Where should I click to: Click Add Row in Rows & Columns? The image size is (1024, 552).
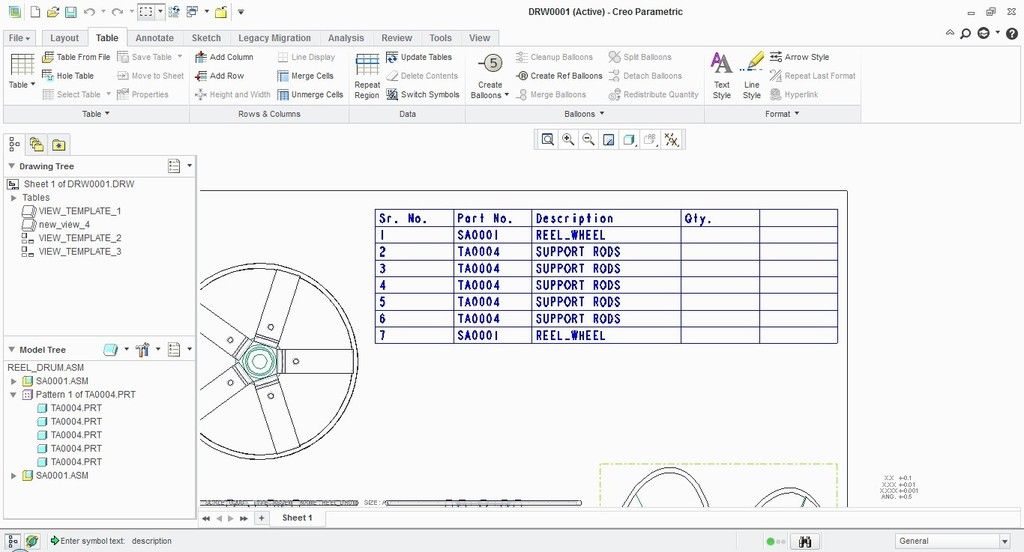(x=219, y=76)
